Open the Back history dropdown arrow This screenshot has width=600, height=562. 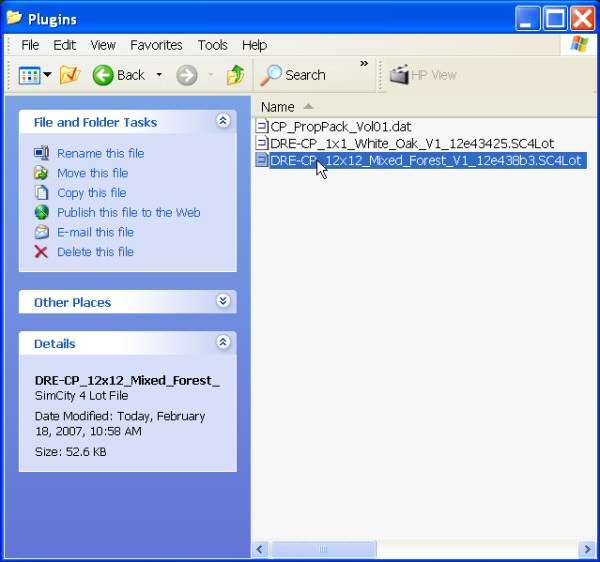coord(159,75)
